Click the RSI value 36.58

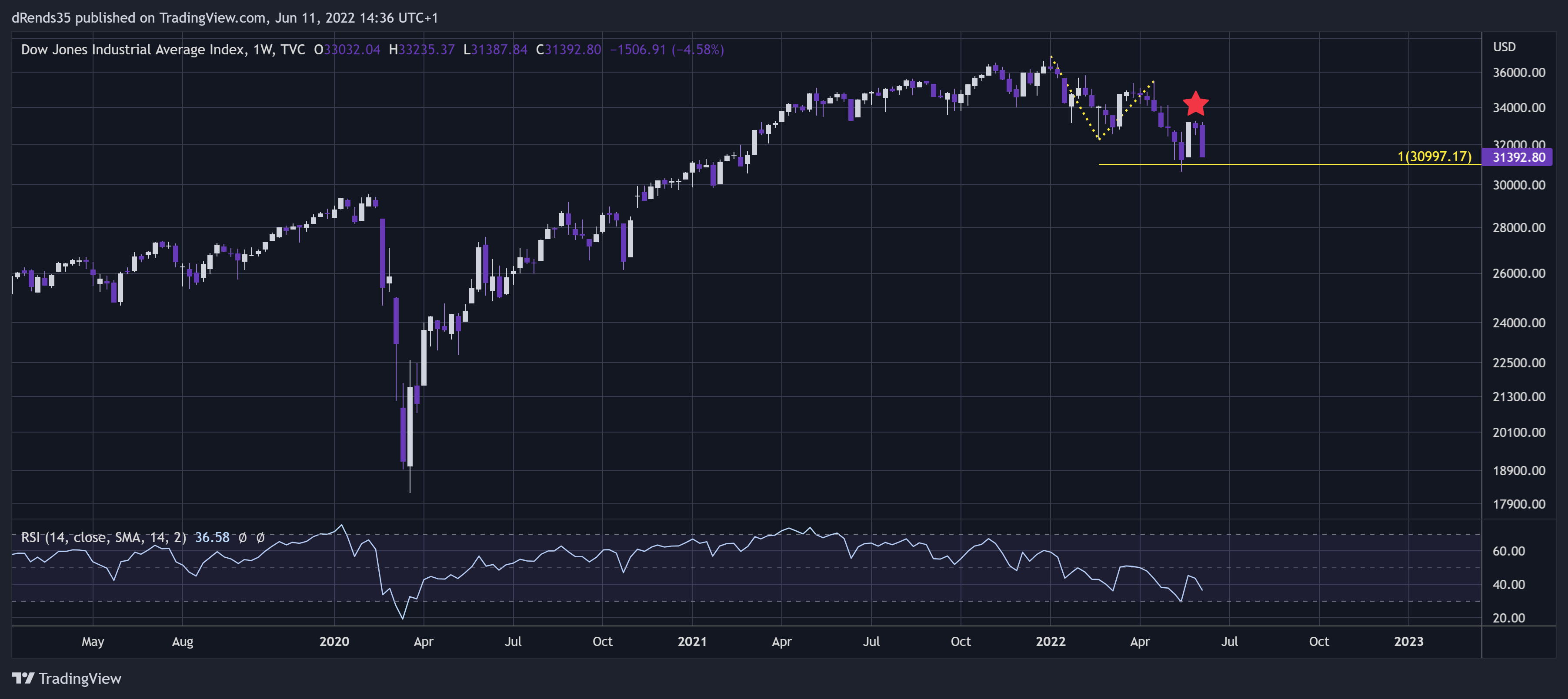(x=212, y=537)
